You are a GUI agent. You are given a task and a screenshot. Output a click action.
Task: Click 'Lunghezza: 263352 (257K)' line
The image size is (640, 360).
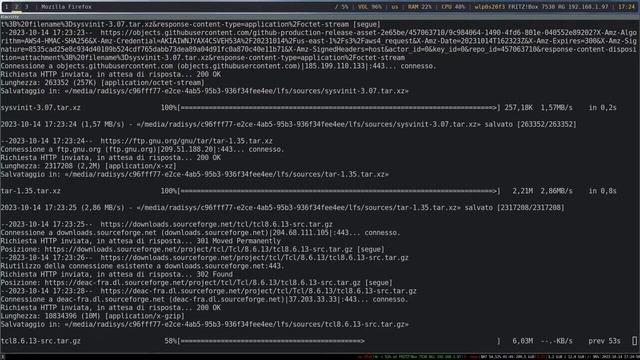[x=102, y=82]
